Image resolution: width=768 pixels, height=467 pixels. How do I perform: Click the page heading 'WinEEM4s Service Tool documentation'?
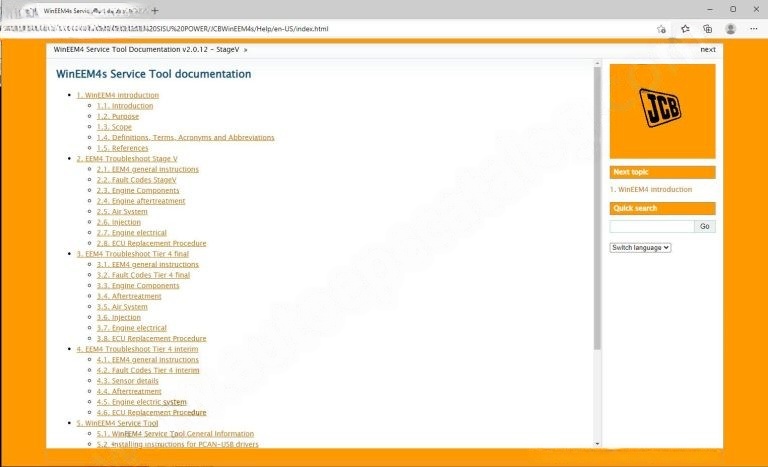point(153,74)
